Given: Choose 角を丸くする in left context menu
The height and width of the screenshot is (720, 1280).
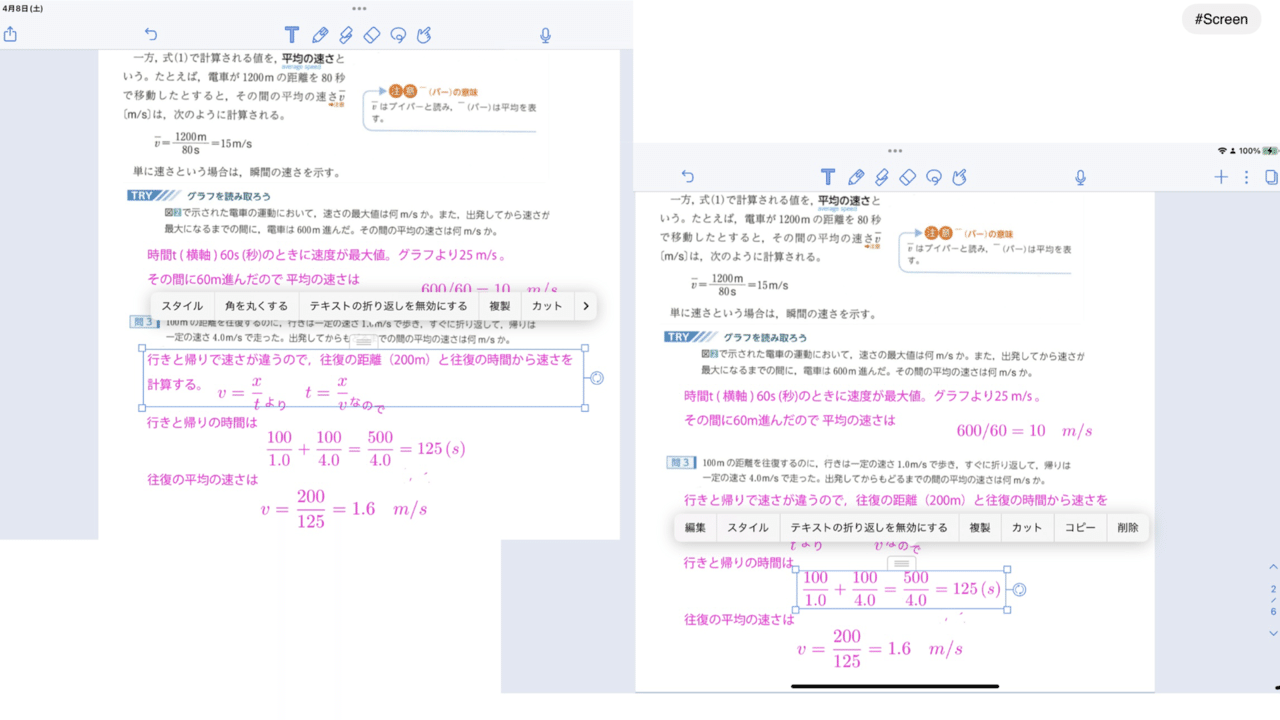Looking at the screenshot, I should coord(256,306).
